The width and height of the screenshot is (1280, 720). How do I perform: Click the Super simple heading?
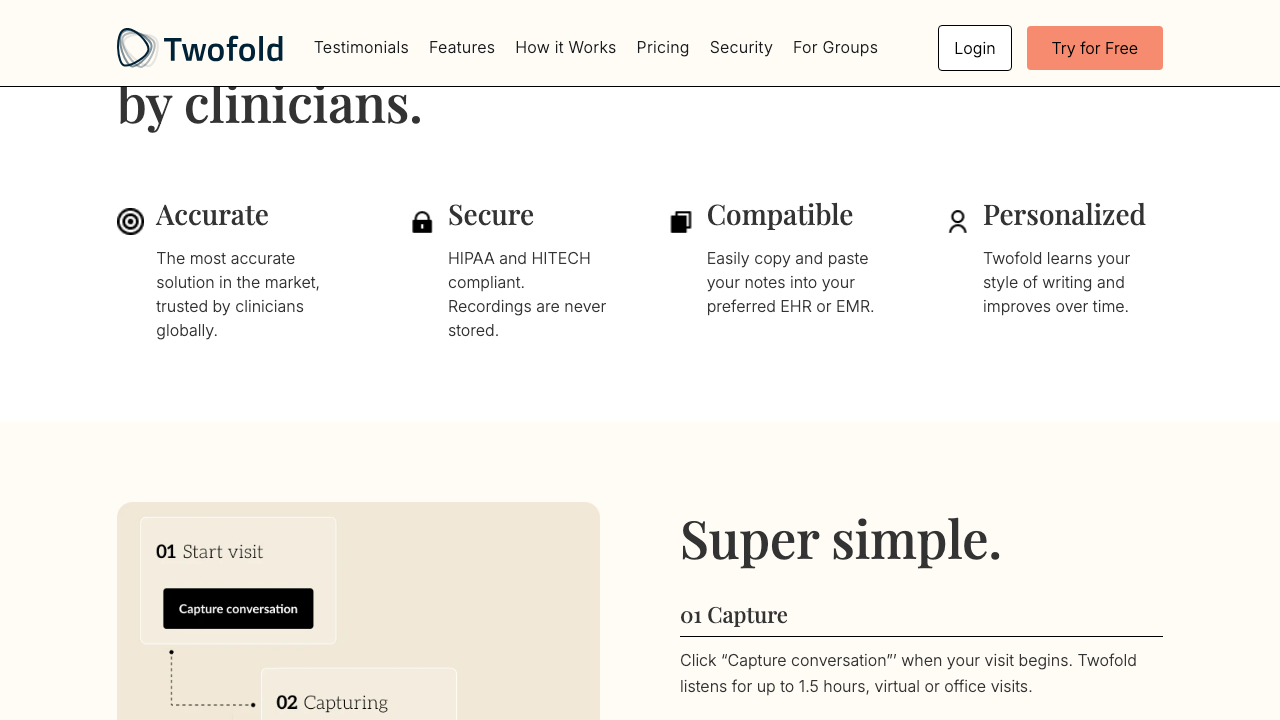click(840, 539)
